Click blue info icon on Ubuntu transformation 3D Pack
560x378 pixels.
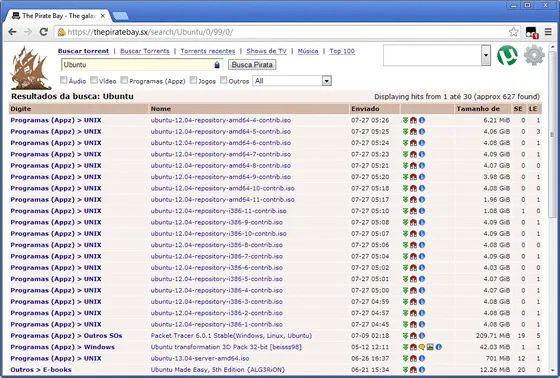(x=439, y=347)
